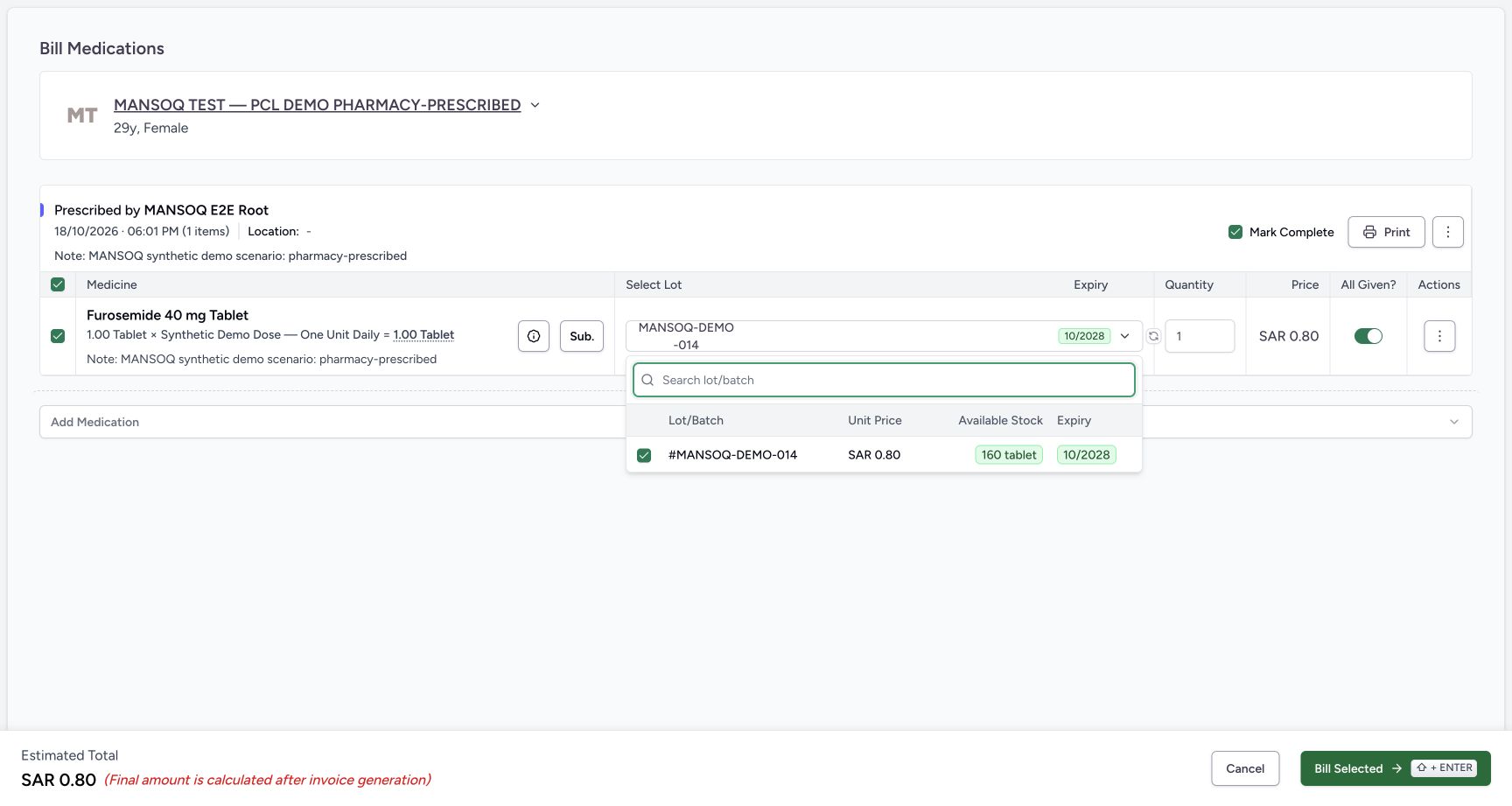Click the SAR 0.80 row price
Screen dimensions: 1512x806
pos(1289,336)
